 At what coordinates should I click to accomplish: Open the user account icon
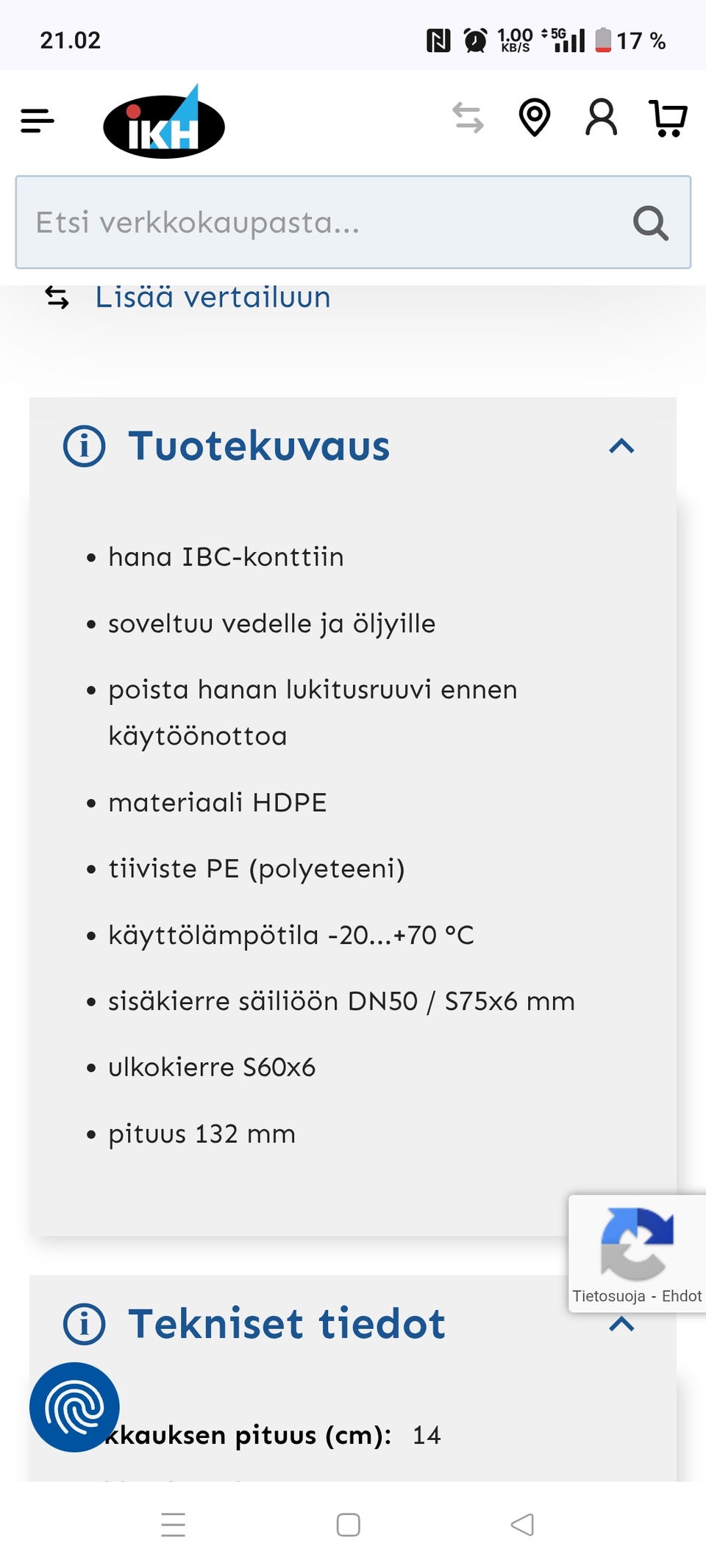coord(601,118)
